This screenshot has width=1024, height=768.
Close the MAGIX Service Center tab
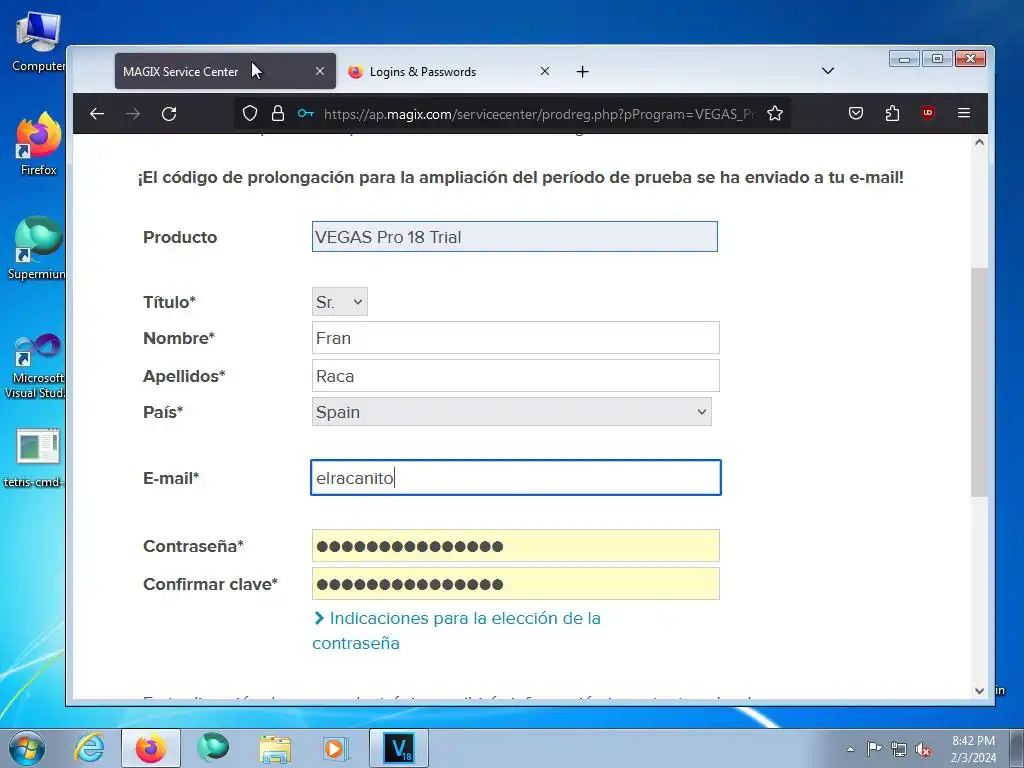319,71
